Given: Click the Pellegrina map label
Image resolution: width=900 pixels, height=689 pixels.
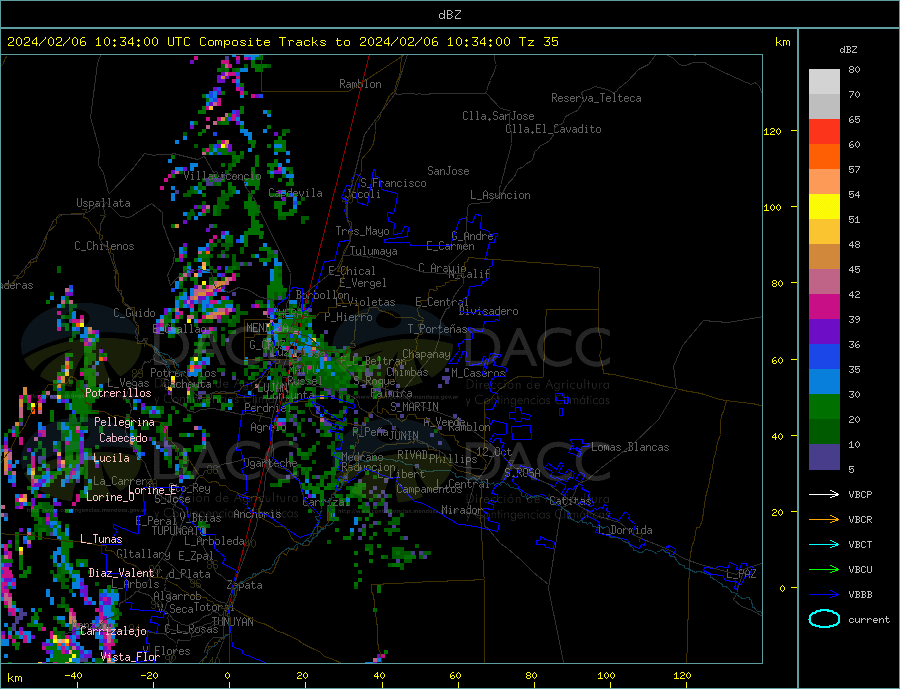Looking at the screenshot, I should (125, 422).
